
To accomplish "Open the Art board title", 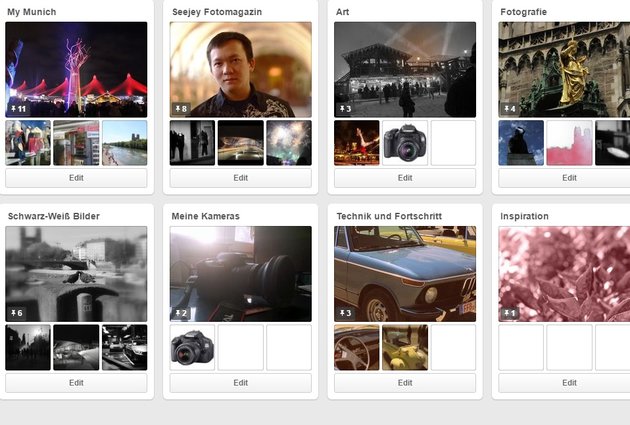I will click(x=342, y=12).
